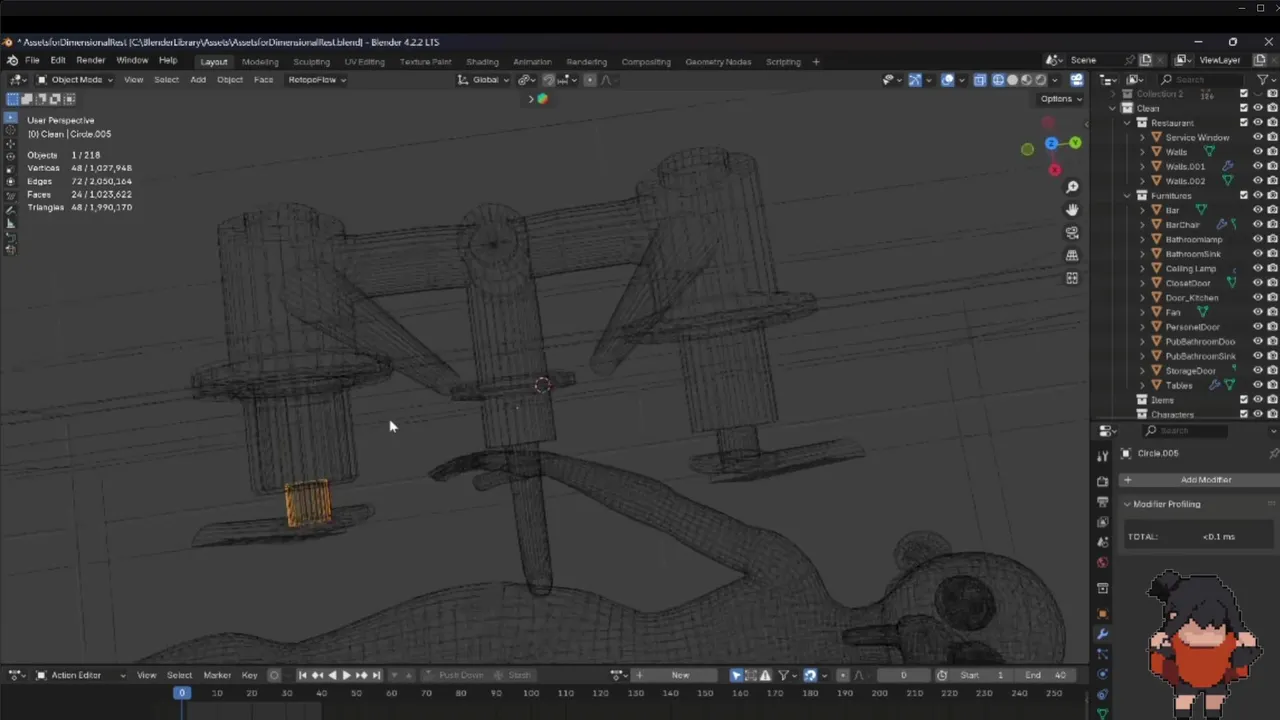The height and width of the screenshot is (720, 1280).
Task: Click the play animation button
Action: (x=347, y=675)
